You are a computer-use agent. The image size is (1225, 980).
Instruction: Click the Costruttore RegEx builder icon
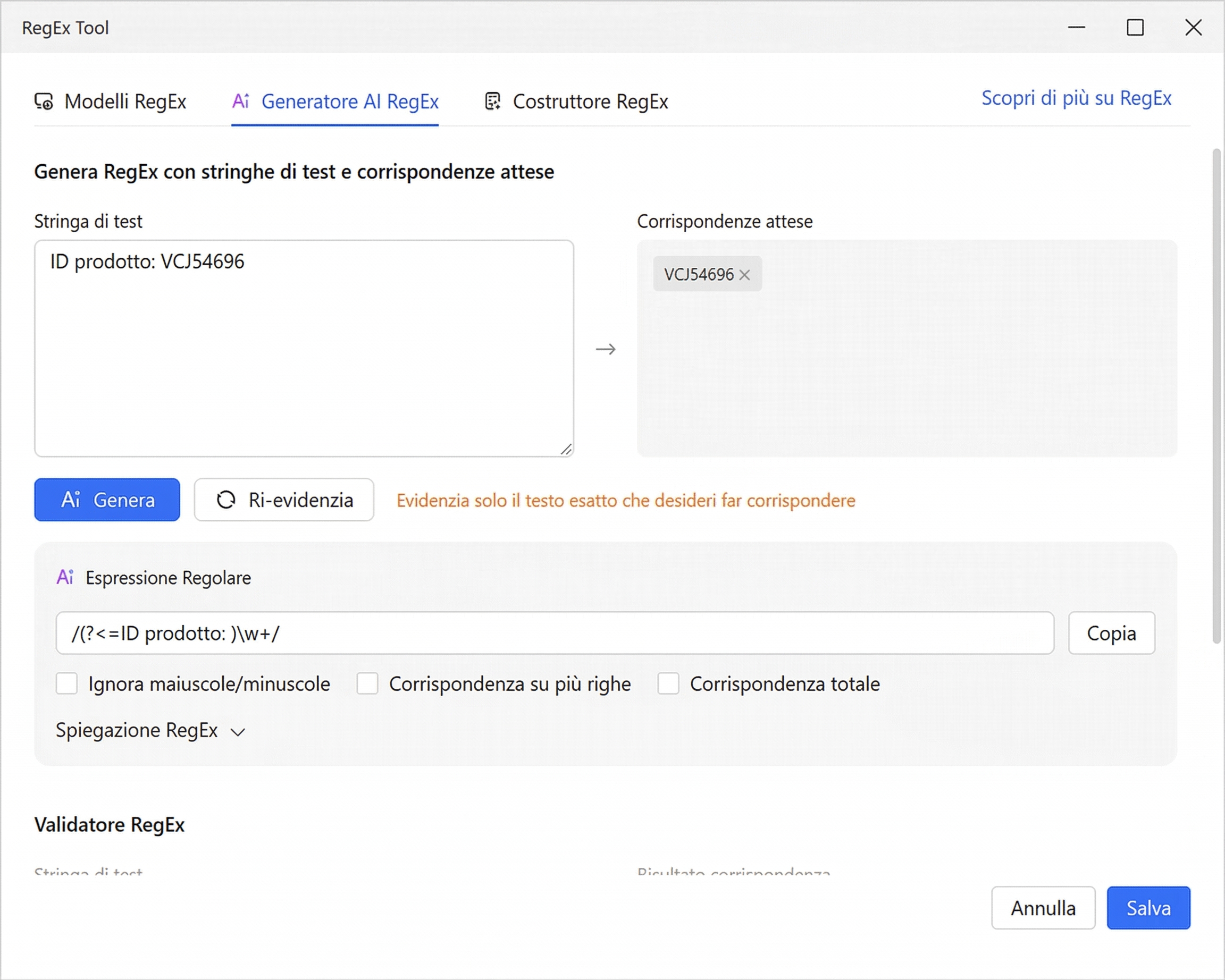pyautogui.click(x=493, y=102)
